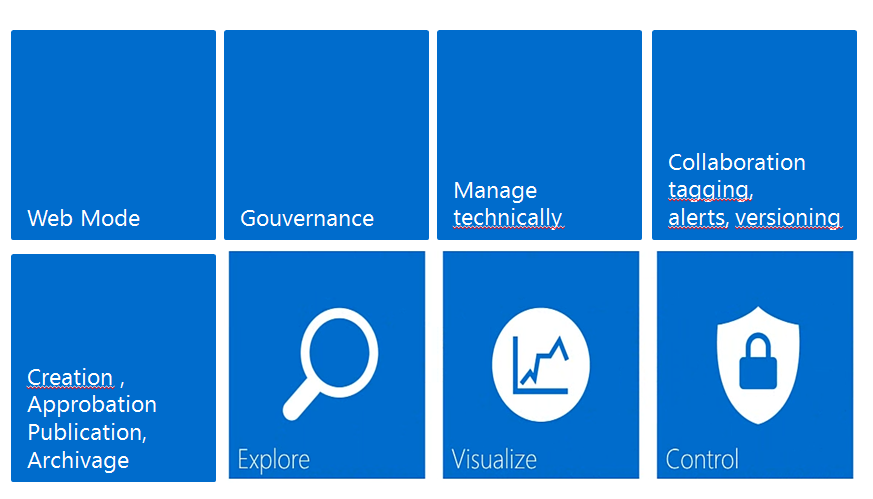Select the Control tile label
This screenshot has width=873, height=499.
[702, 460]
